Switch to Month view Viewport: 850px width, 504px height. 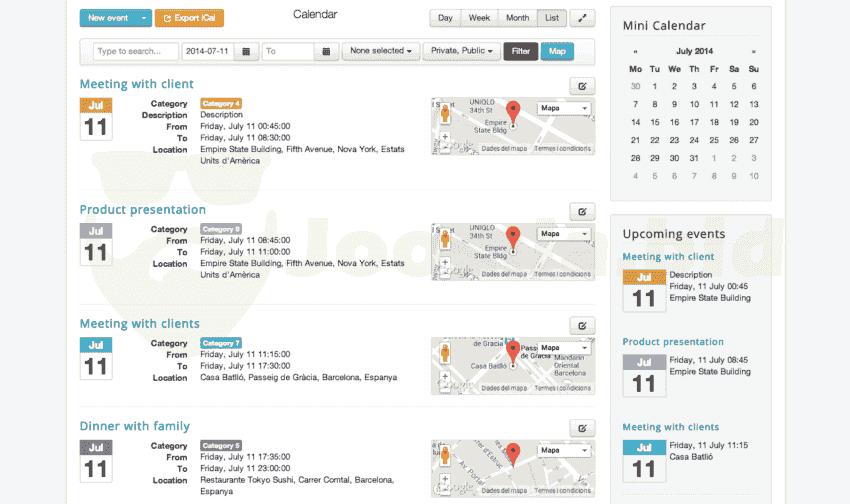pos(517,18)
